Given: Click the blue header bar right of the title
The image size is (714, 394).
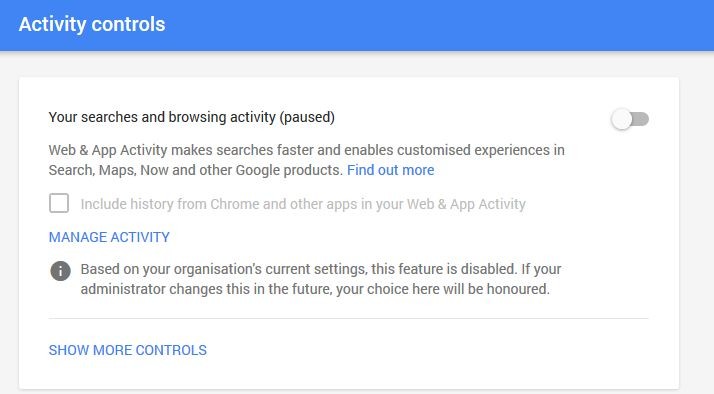Looking at the screenshot, I should click(x=437, y=25).
